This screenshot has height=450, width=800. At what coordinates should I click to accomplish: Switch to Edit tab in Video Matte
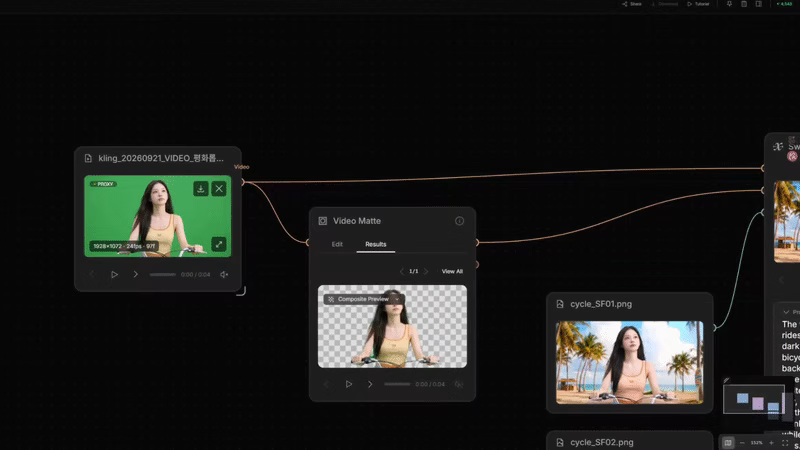[337, 244]
